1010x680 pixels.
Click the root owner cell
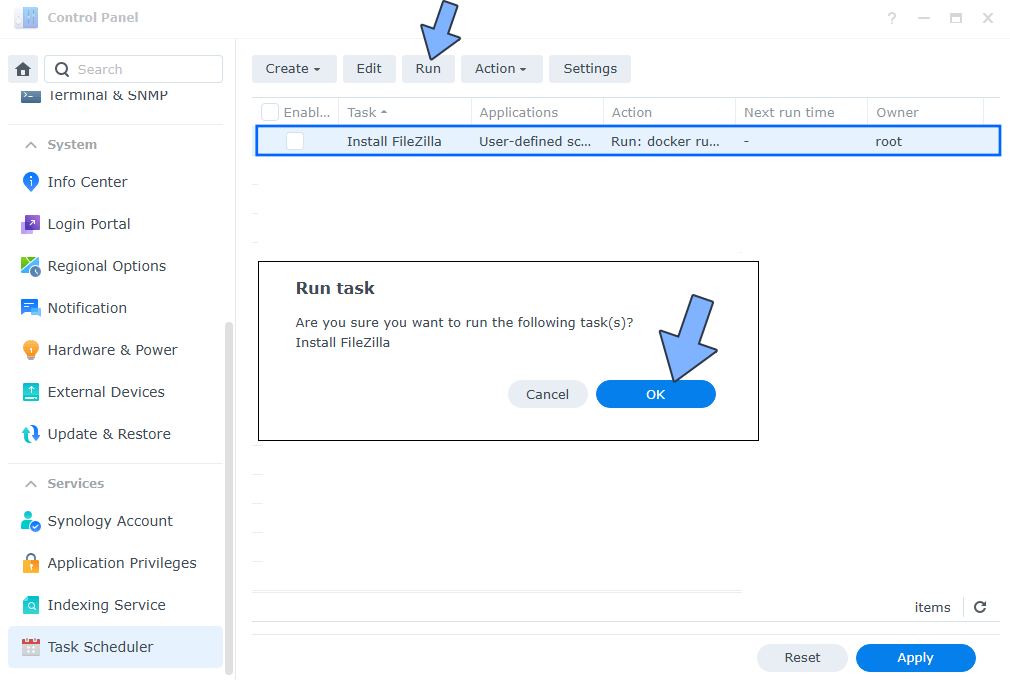point(888,142)
